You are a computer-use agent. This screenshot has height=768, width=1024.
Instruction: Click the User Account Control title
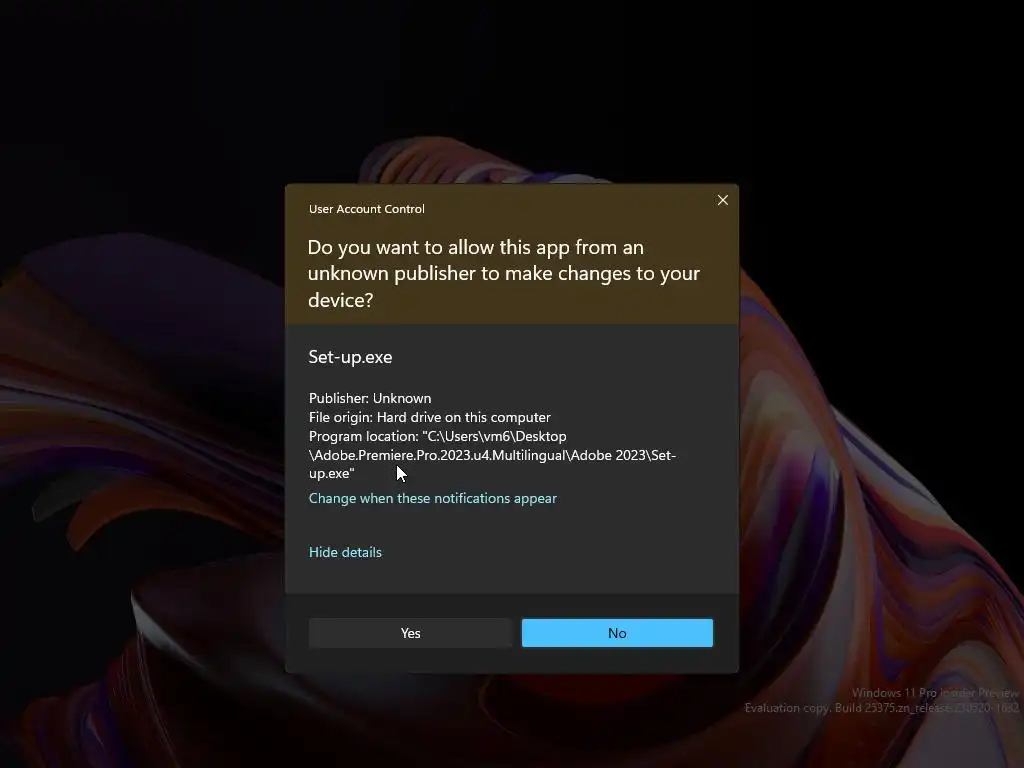tap(366, 209)
